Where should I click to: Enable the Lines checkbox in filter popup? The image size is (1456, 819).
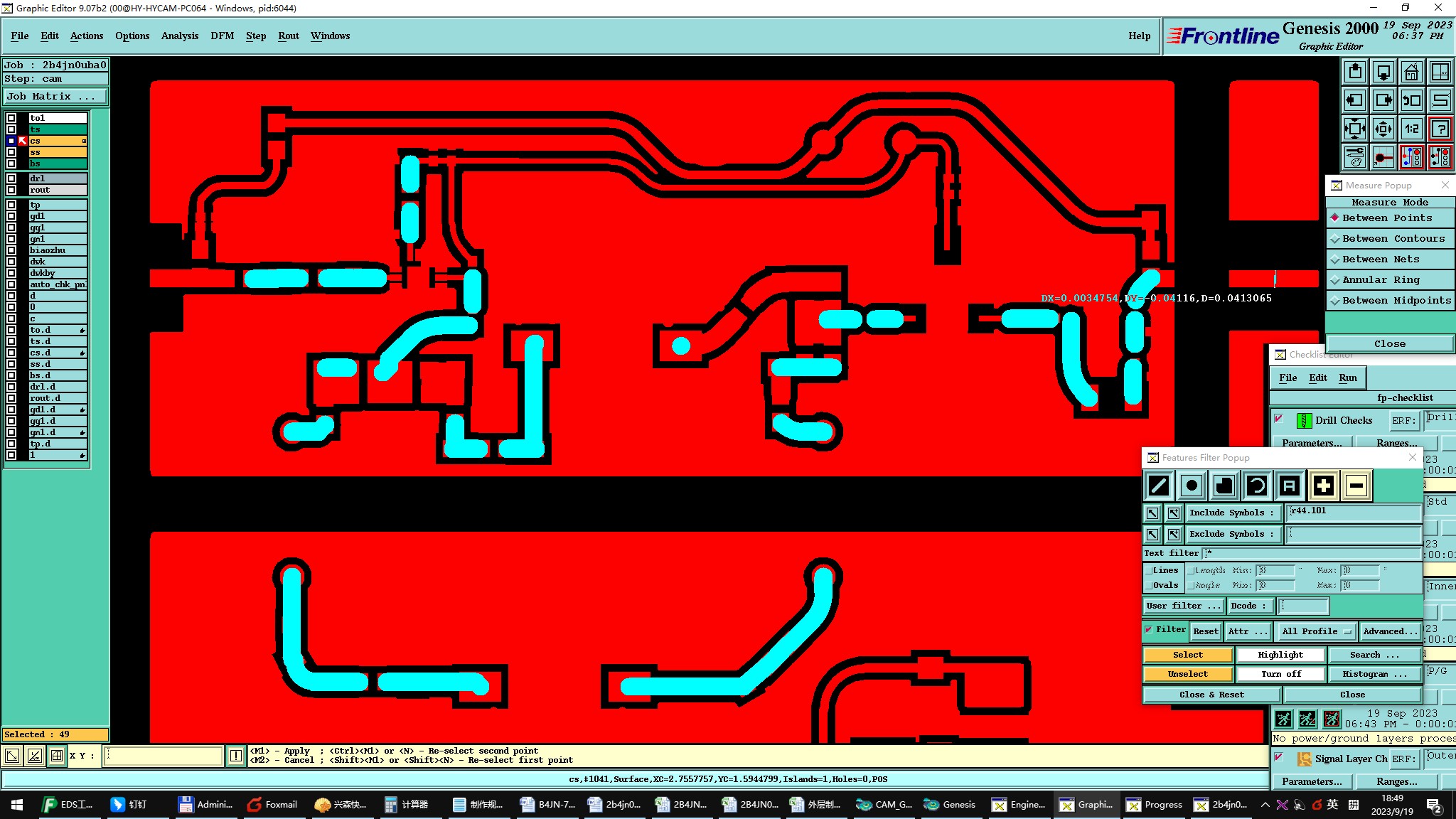(x=1149, y=571)
